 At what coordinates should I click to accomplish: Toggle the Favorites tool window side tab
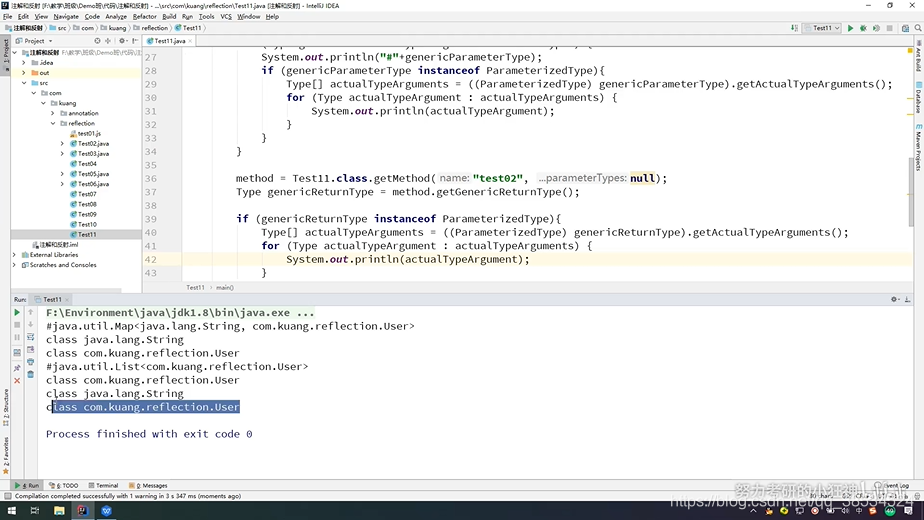tap(5, 455)
